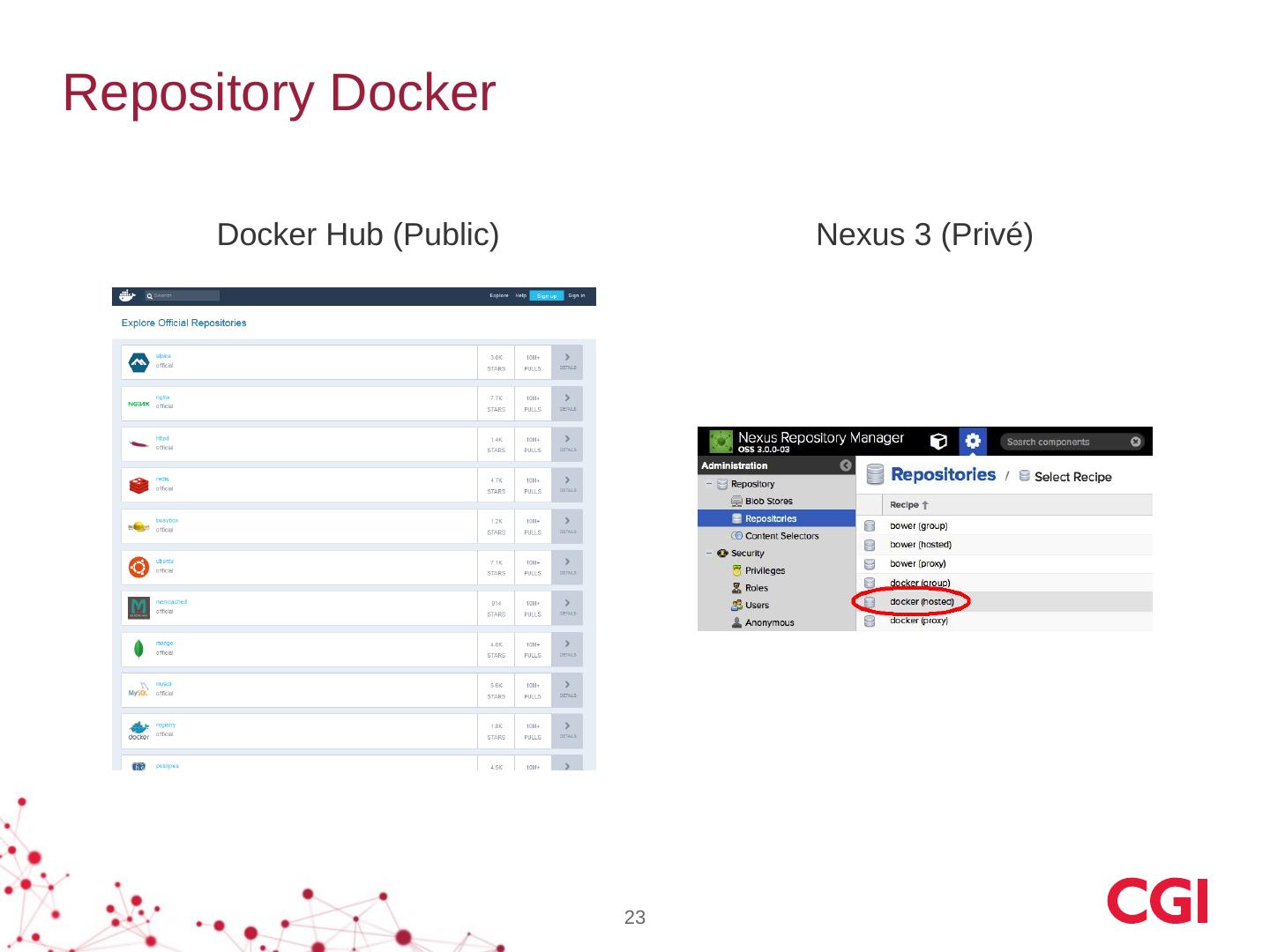Click the NGINX repository logo
This screenshot has height=952, width=1270.
138,404
